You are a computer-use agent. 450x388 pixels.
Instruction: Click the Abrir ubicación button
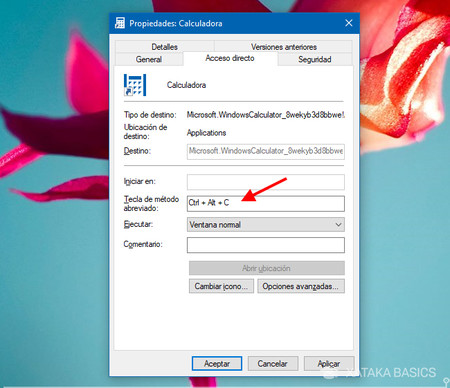(267, 268)
